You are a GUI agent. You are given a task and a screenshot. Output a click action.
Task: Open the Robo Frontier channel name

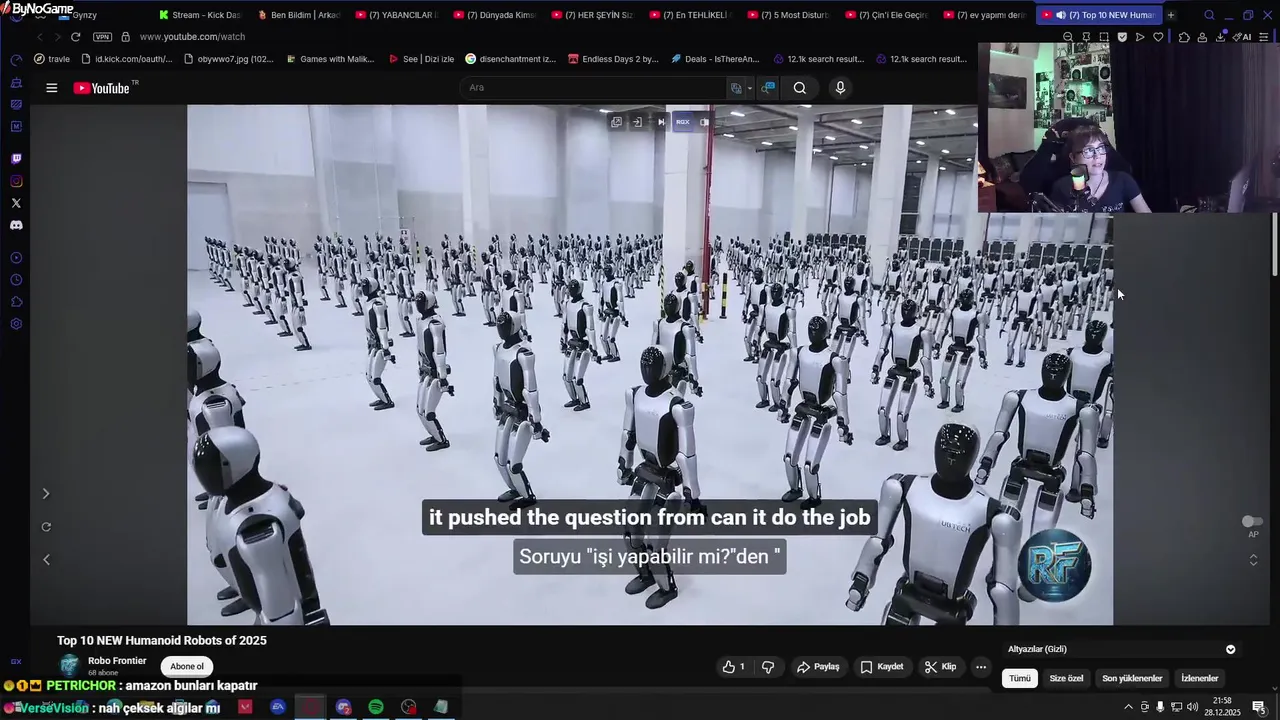(117, 661)
